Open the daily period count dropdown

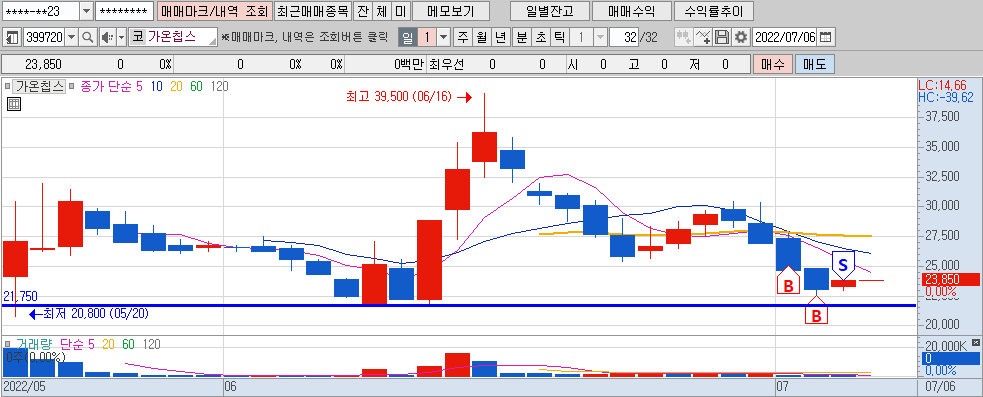click(x=444, y=37)
